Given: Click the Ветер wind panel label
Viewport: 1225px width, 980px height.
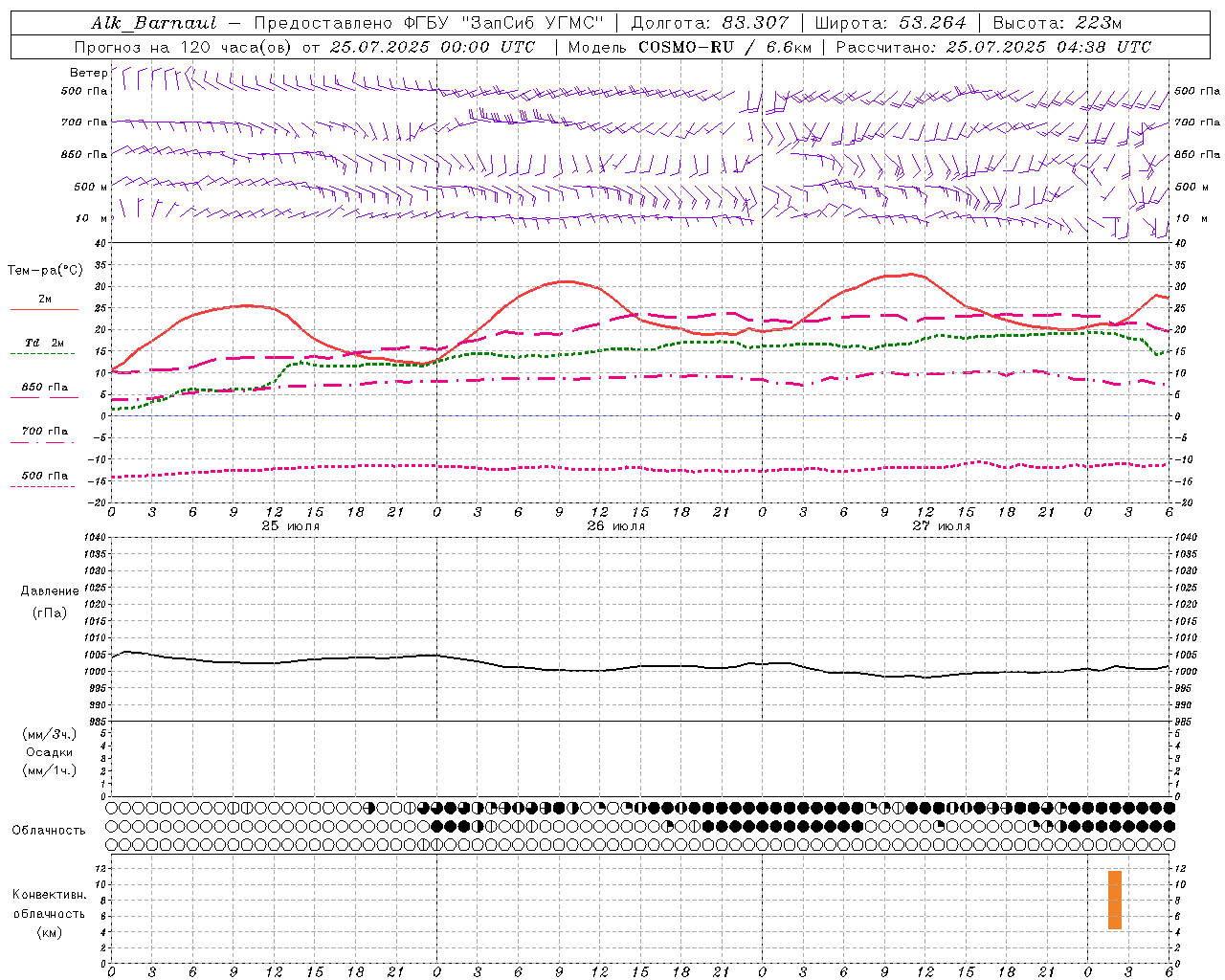Looking at the screenshot, I should pos(88,73).
